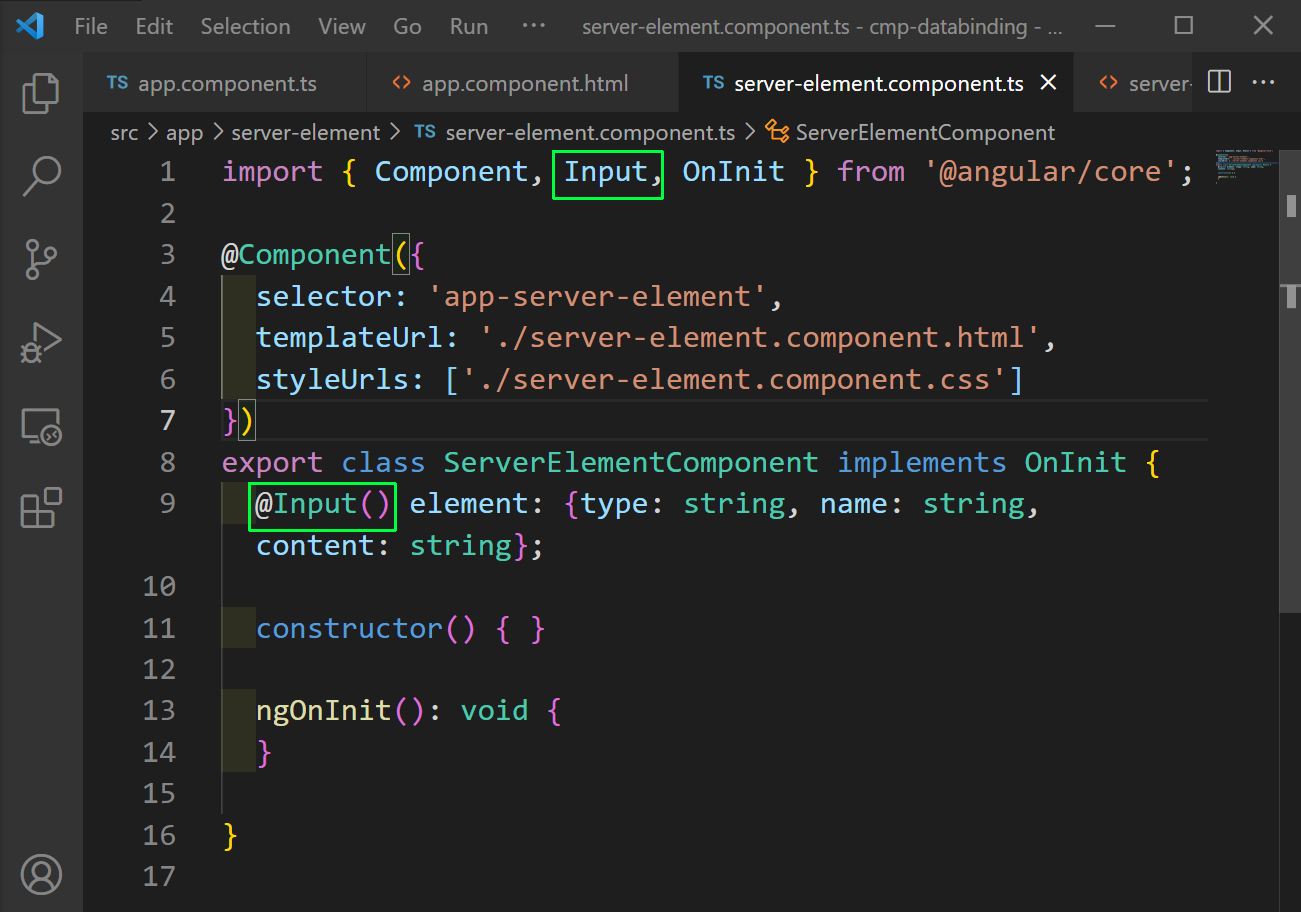Click the 'constructor' keyword
This screenshot has height=912, width=1301.
[x=349, y=629]
